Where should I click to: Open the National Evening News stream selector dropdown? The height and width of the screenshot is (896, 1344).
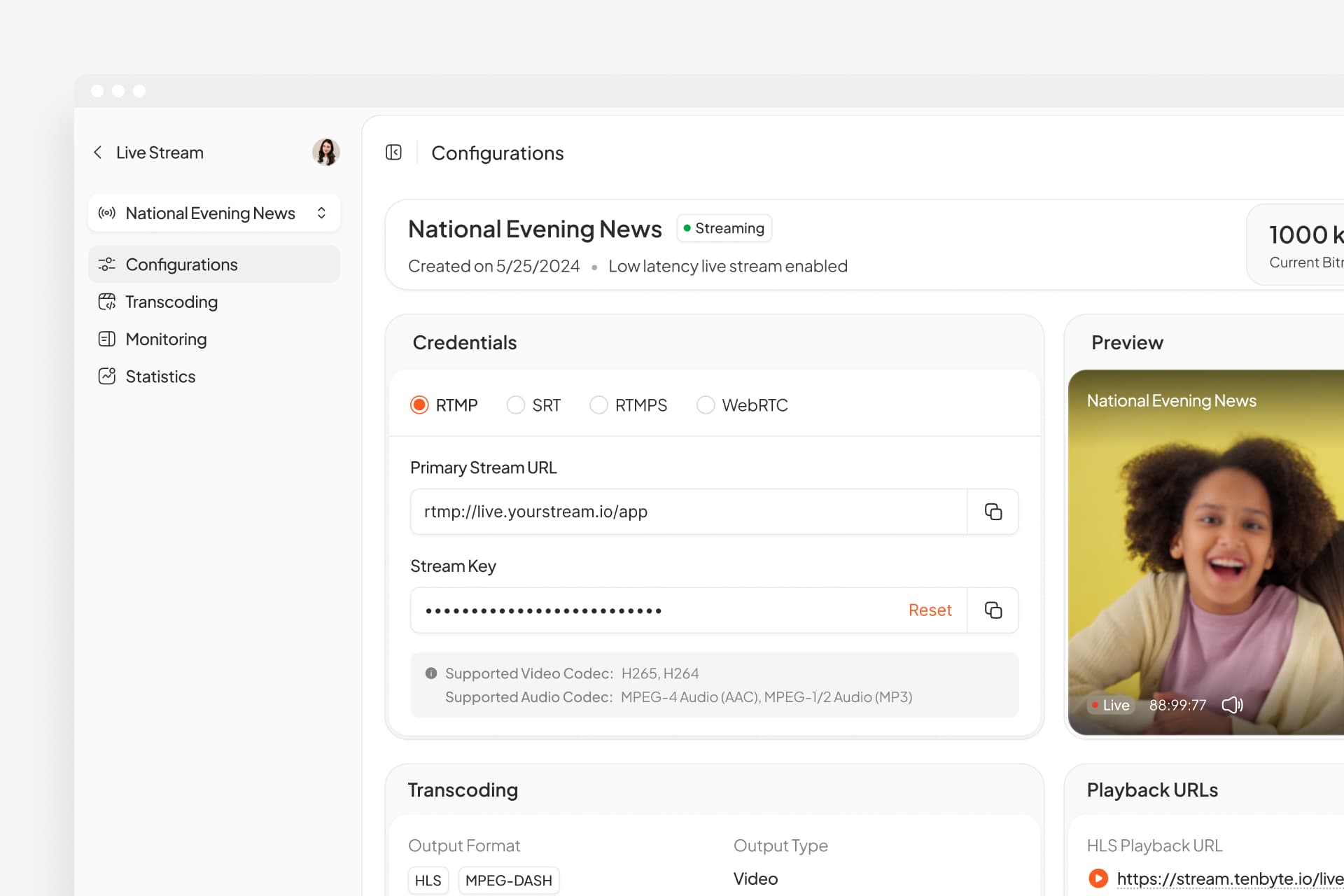coord(214,213)
